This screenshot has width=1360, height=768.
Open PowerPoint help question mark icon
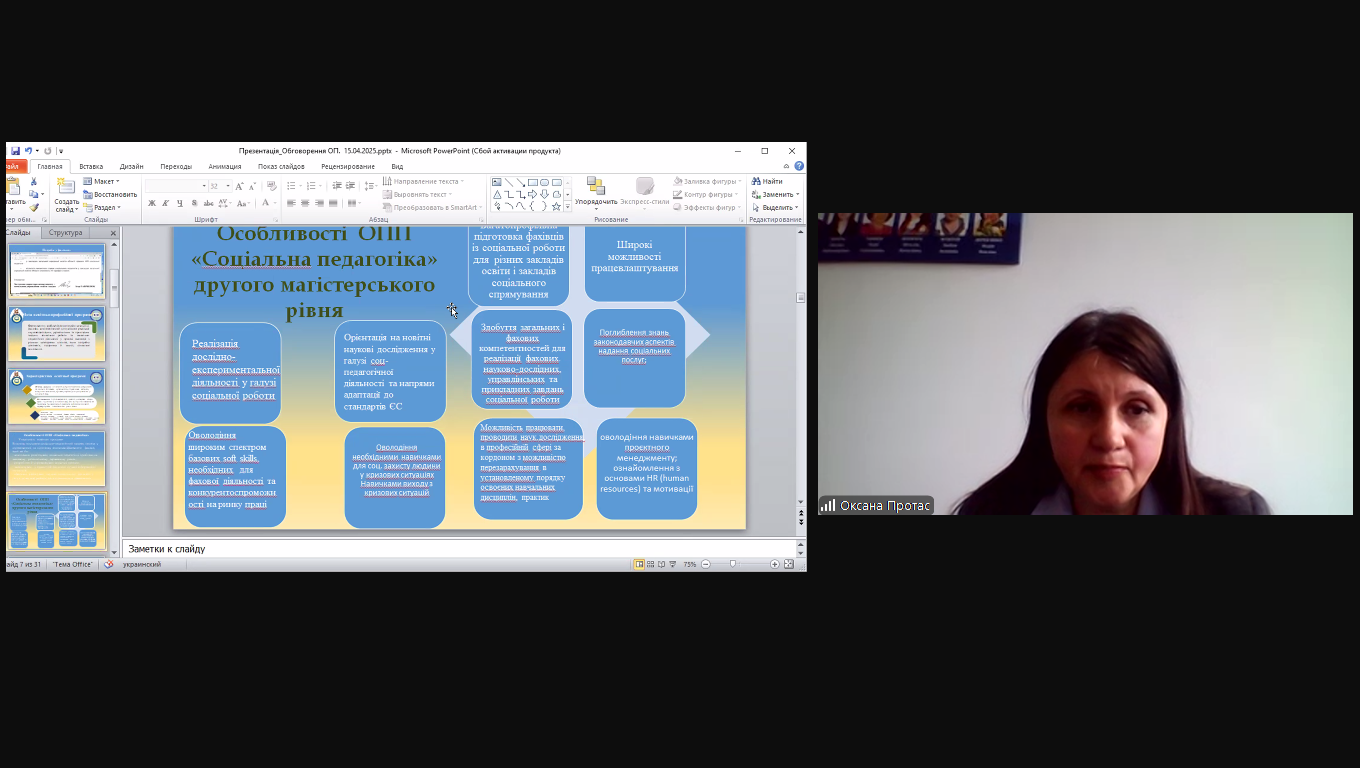pyautogui.click(x=798, y=166)
